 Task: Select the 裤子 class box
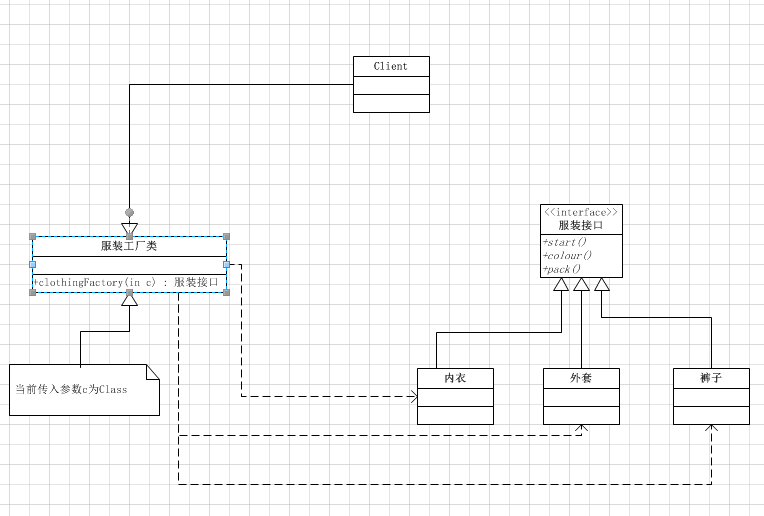tap(711, 396)
